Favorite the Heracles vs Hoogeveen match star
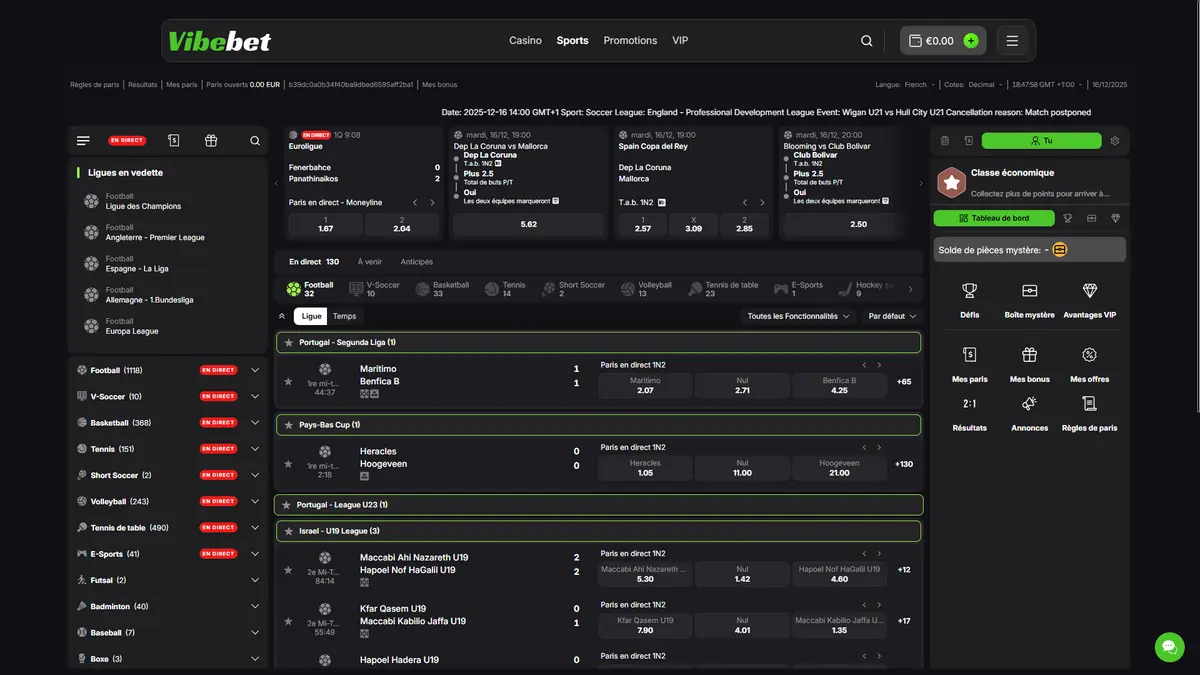Image resolution: width=1200 pixels, height=675 pixels. click(x=288, y=464)
